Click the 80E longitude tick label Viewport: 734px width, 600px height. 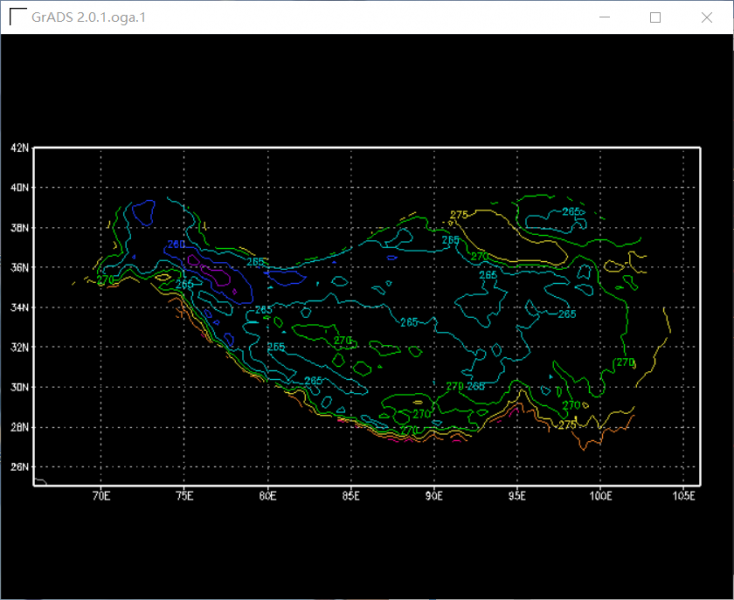tap(267, 495)
